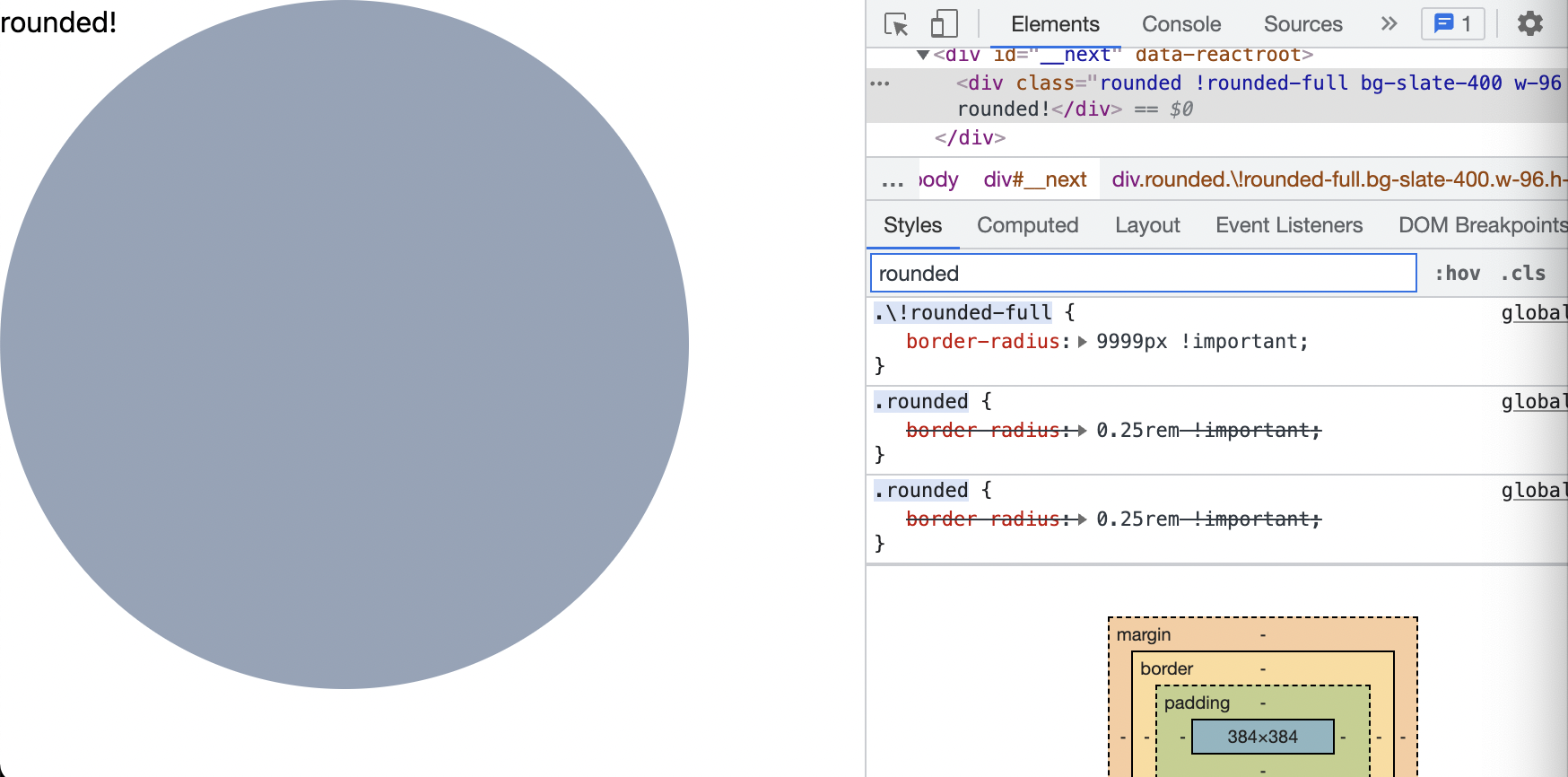Toggle the :hov element state button
Image resolution: width=1568 pixels, height=777 pixels.
1458,273
